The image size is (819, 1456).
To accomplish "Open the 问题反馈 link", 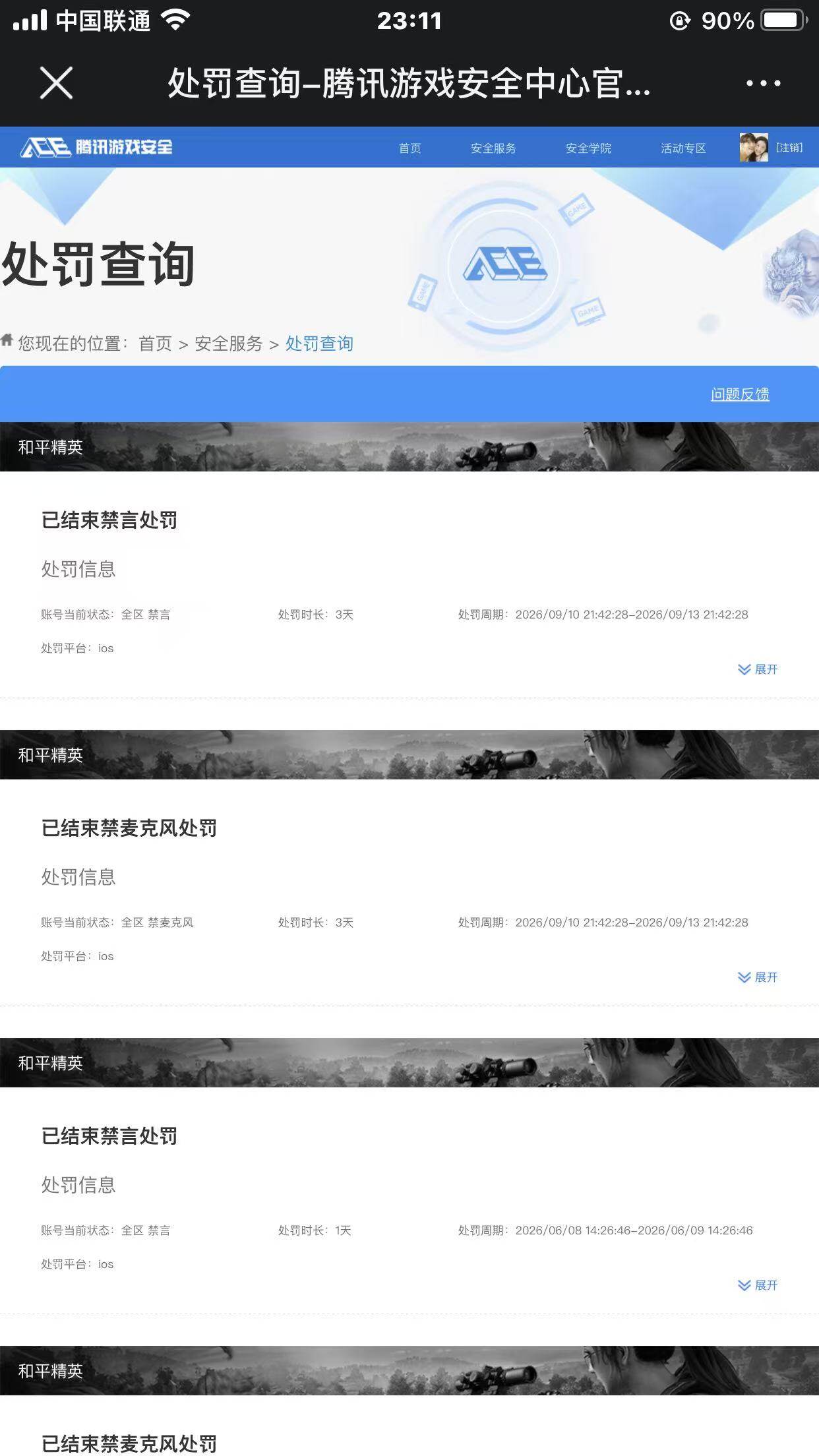I will (740, 394).
